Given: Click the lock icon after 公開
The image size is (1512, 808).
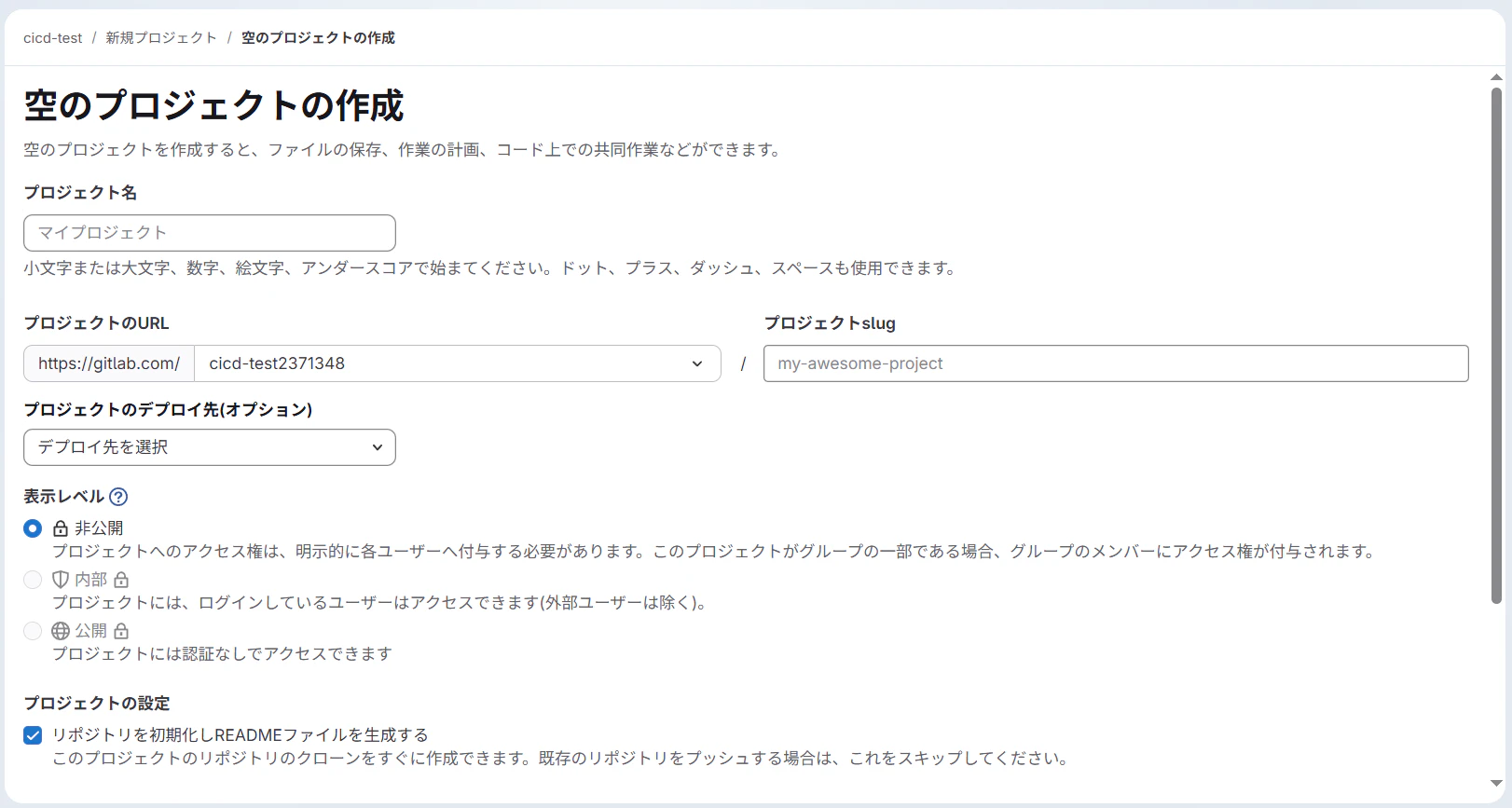Looking at the screenshot, I should 121,631.
